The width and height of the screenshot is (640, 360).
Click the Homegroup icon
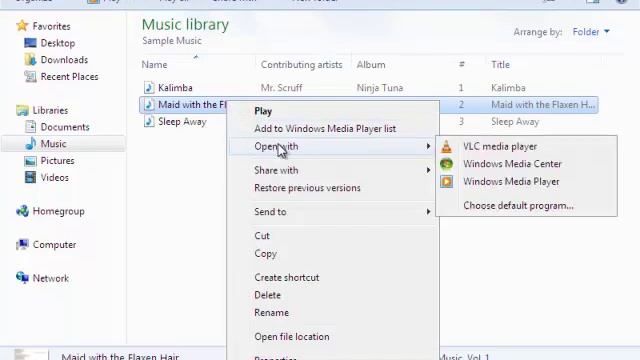(22, 211)
